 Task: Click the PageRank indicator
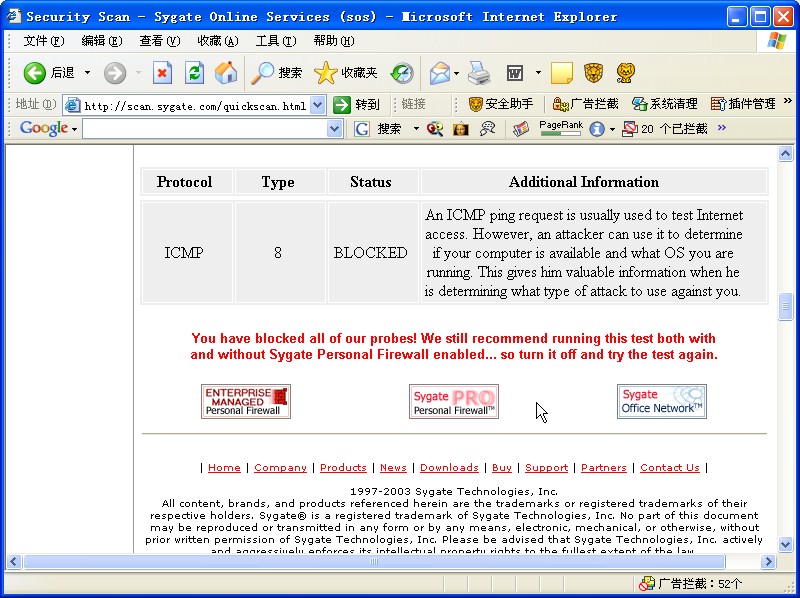pyautogui.click(x=561, y=129)
